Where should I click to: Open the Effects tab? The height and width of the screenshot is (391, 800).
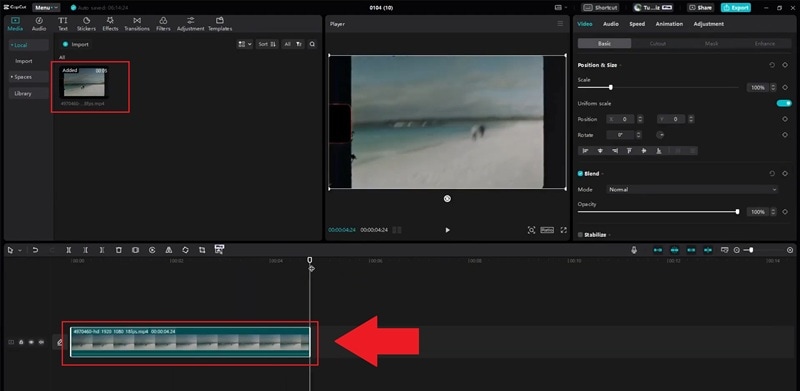[x=110, y=24]
